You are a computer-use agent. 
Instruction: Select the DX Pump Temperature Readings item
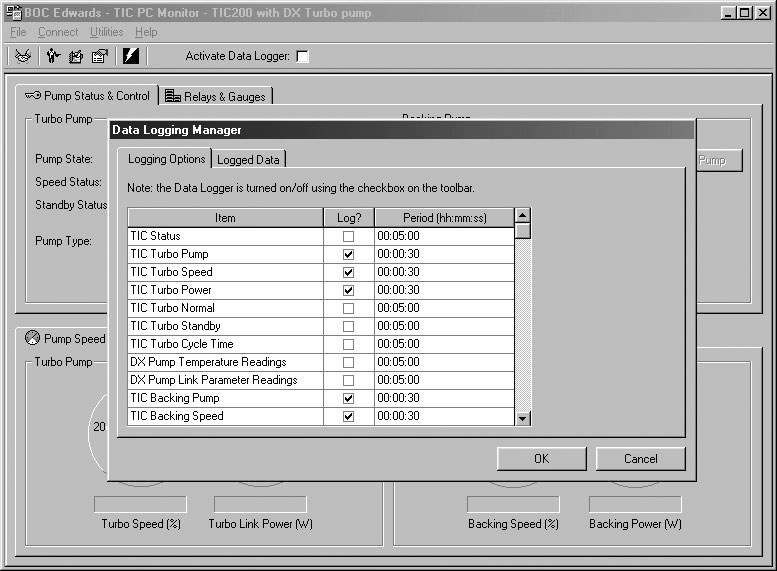225,362
